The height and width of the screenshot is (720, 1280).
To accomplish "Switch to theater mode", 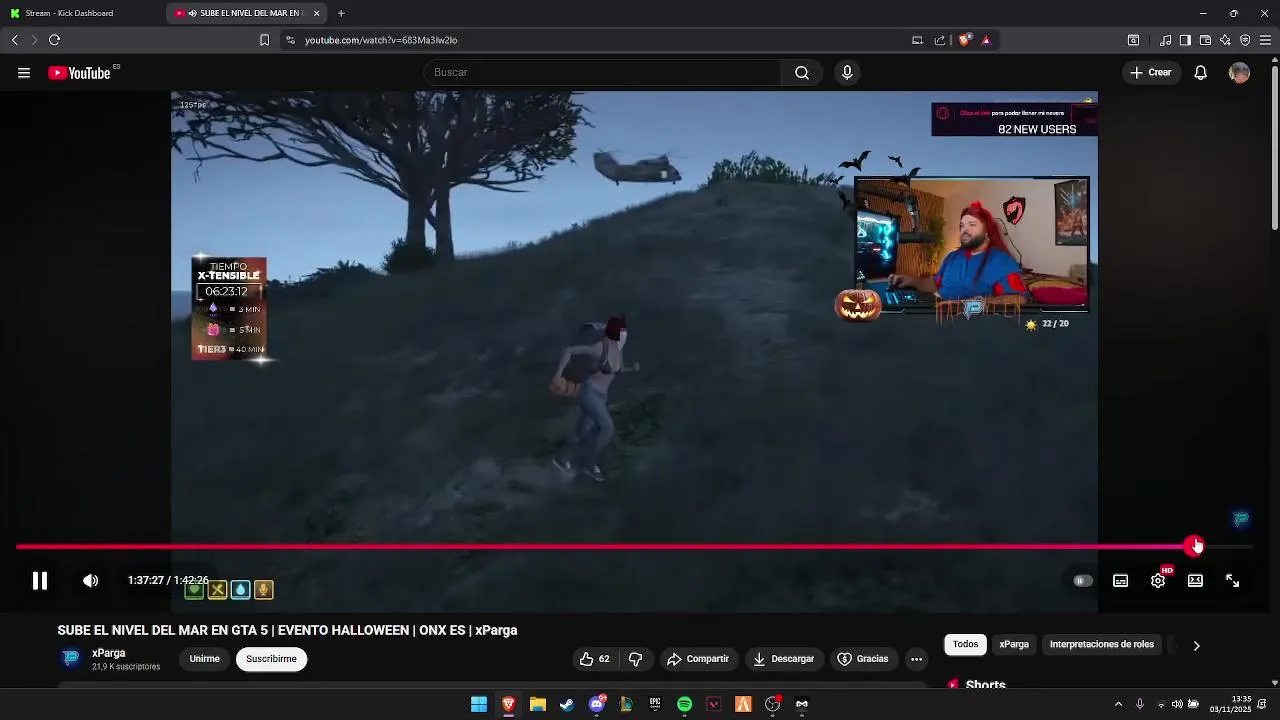I will tap(1195, 581).
